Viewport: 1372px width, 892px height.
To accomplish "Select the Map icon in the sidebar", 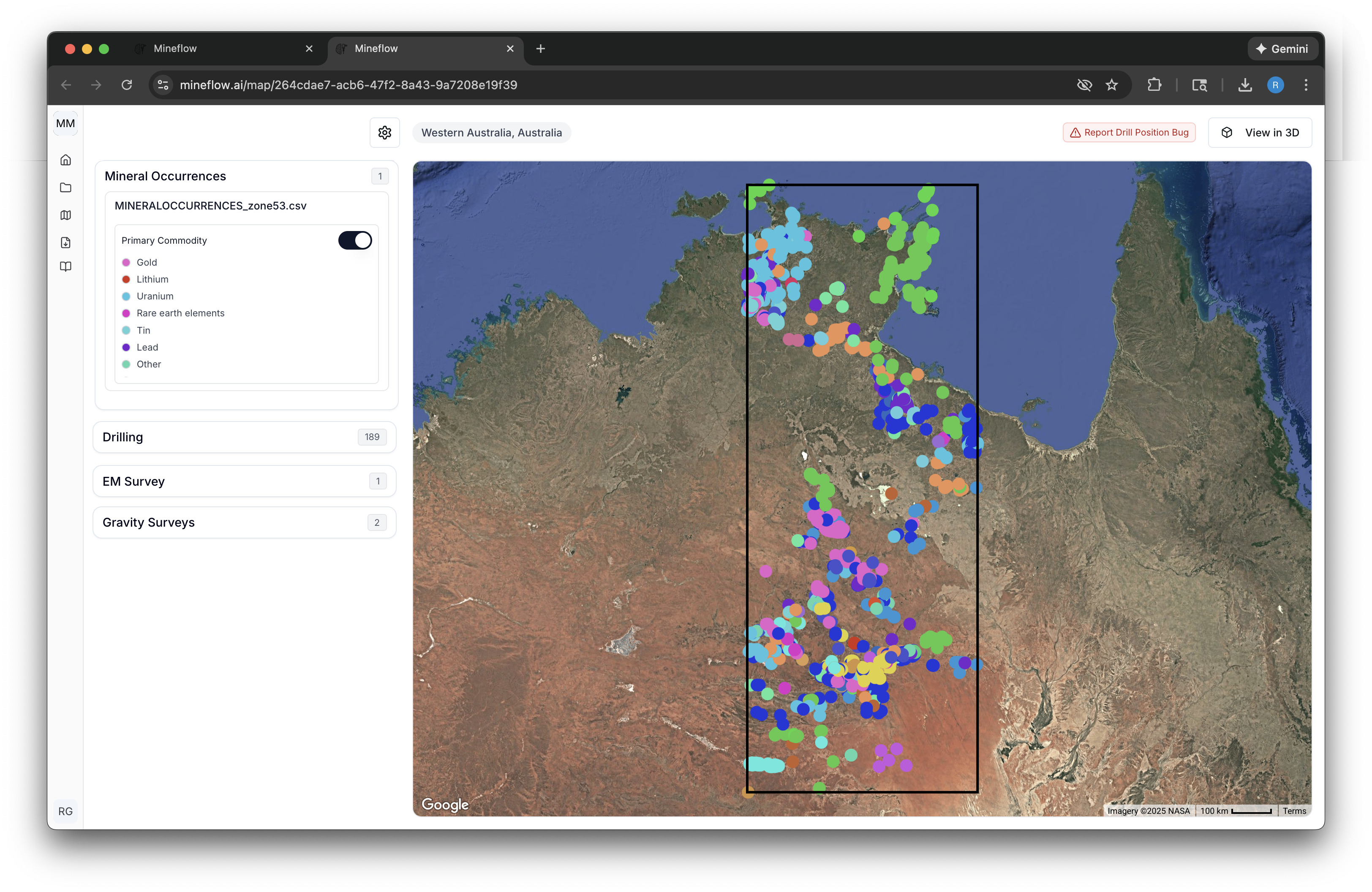I will click(65, 215).
